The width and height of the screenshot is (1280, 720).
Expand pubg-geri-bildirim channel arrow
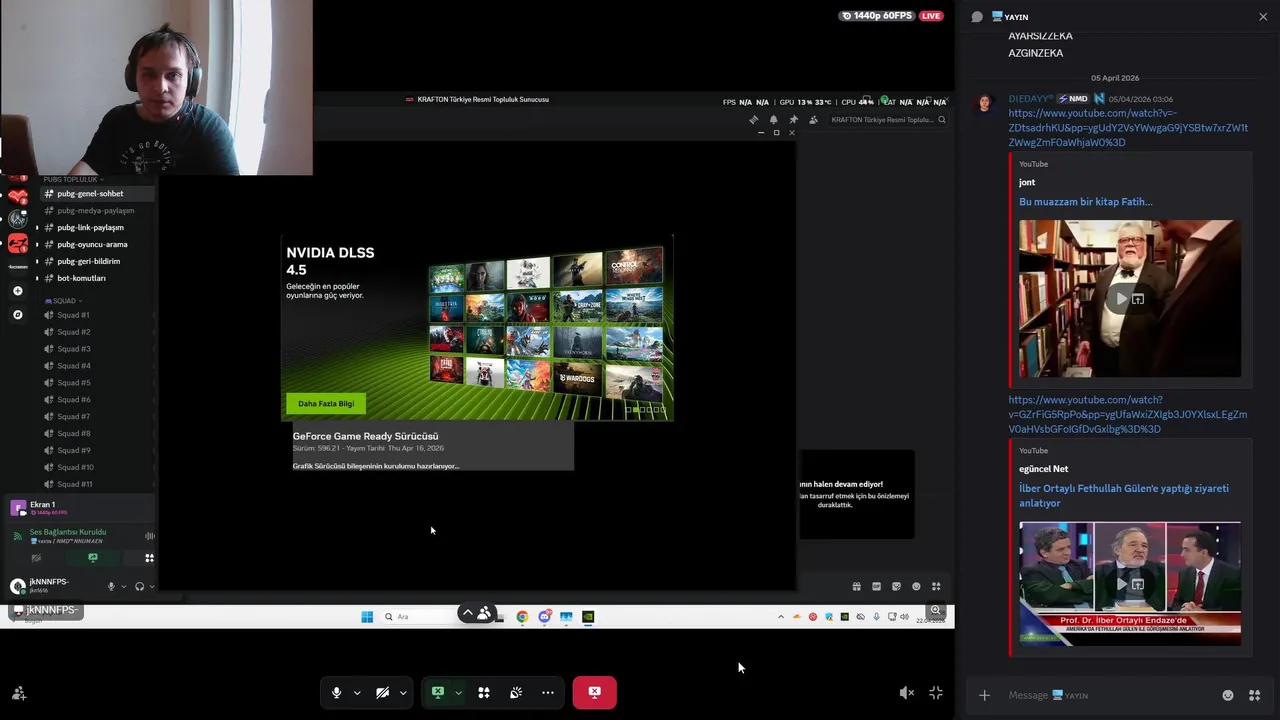37,262
